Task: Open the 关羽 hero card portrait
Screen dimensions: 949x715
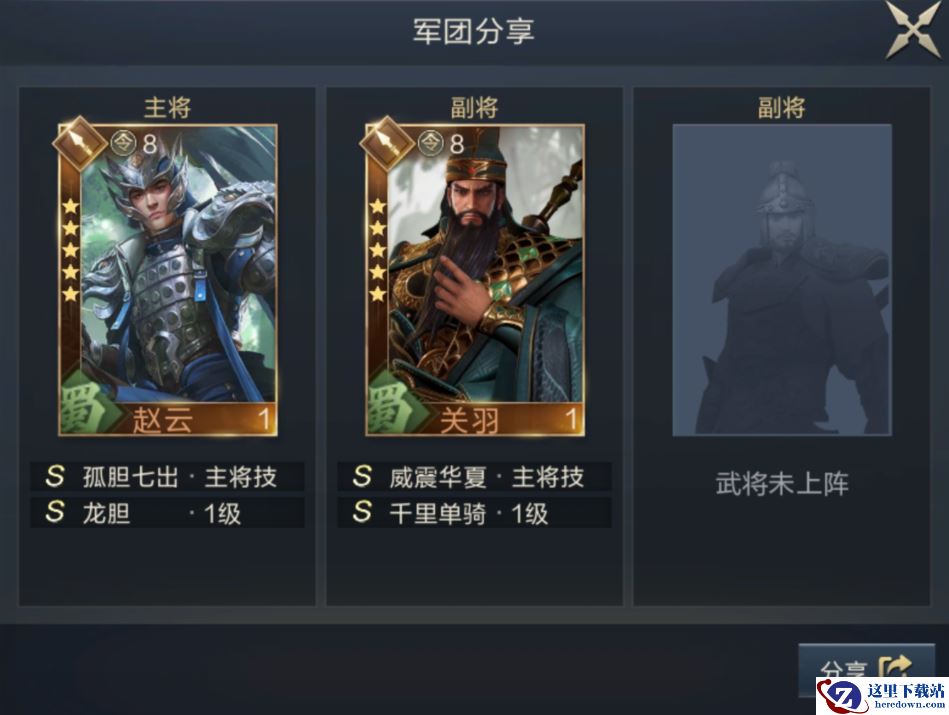Action: [x=475, y=280]
